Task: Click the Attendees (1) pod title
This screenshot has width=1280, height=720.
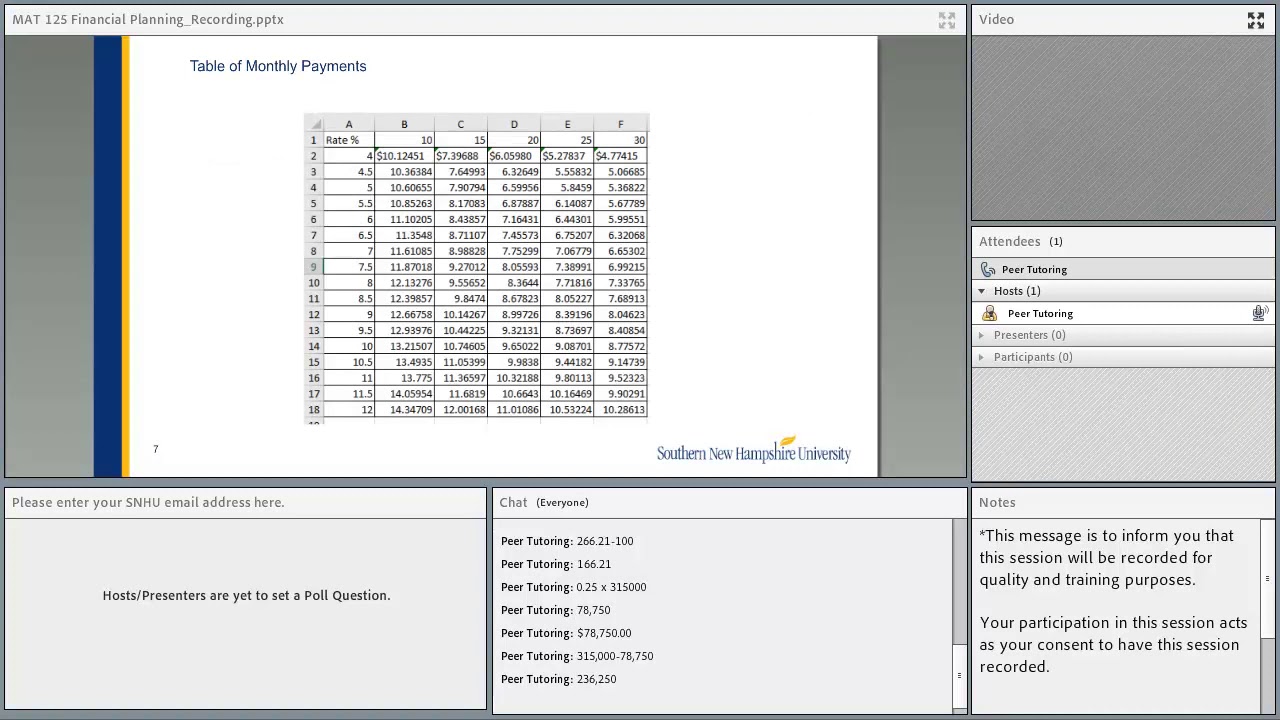Action: tap(1021, 241)
